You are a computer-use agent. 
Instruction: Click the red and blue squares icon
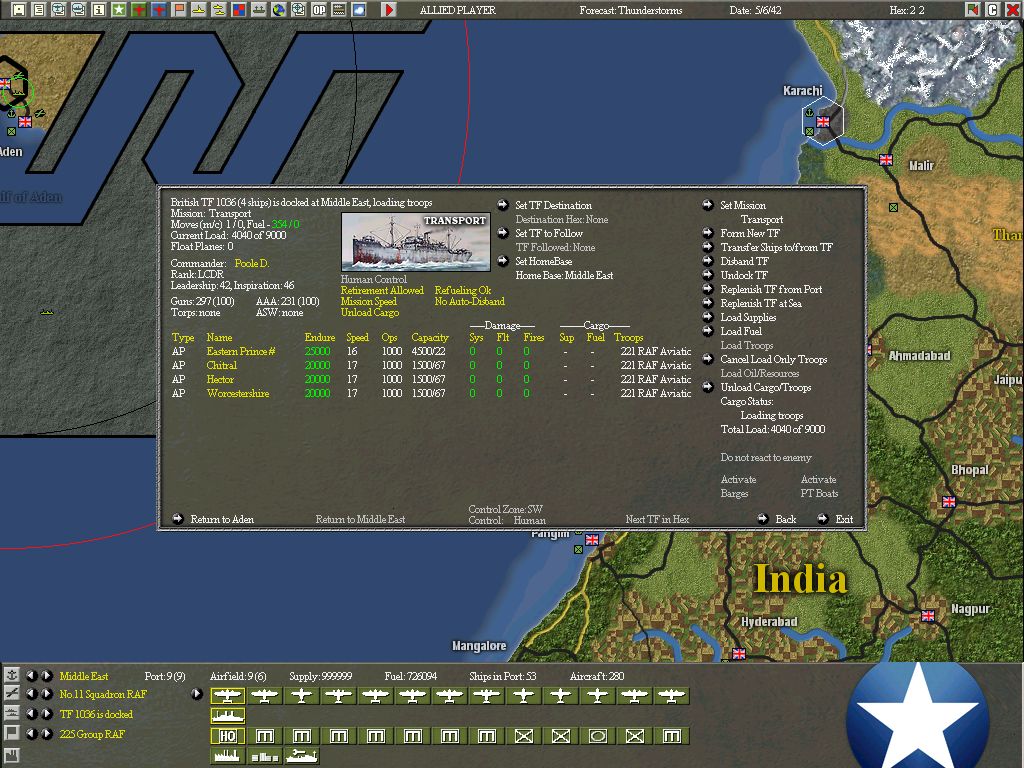[239, 10]
